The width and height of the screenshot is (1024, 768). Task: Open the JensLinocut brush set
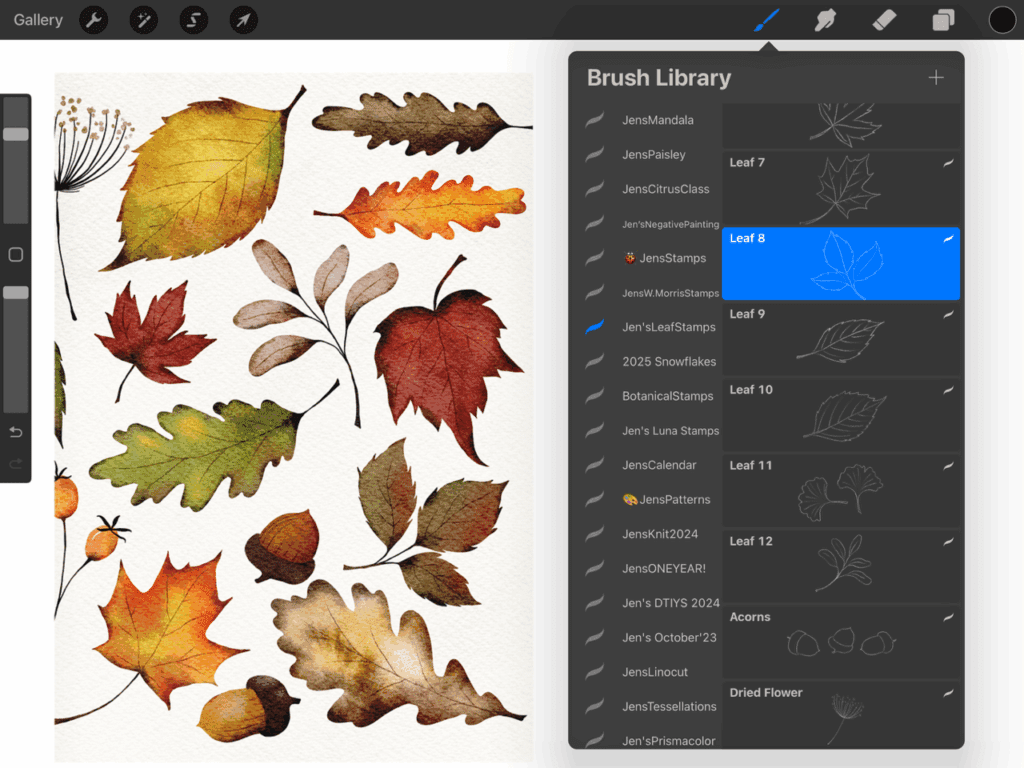[654, 673]
